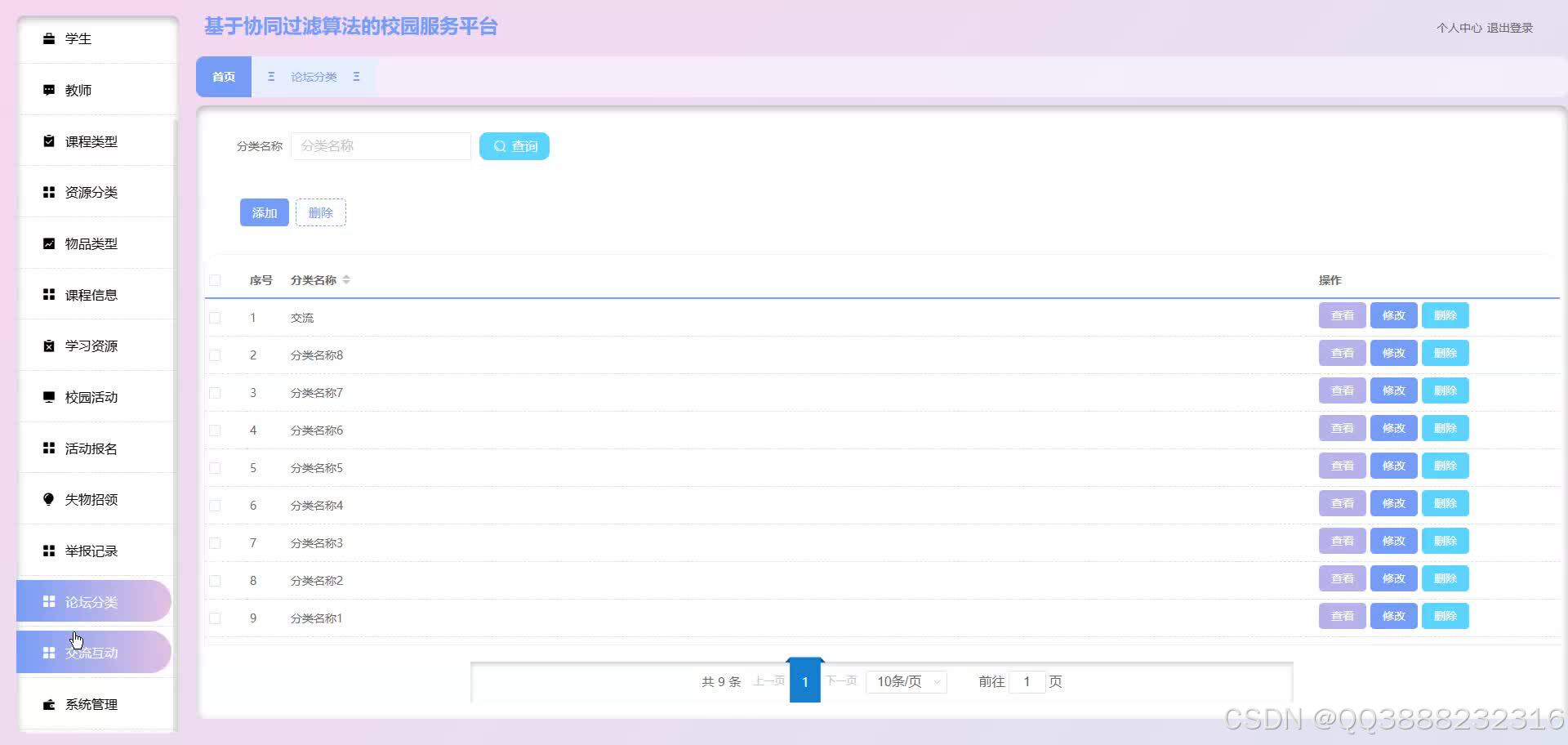Click 删除 for row 分类名称1
The image size is (1568, 745).
pyautogui.click(x=1445, y=616)
